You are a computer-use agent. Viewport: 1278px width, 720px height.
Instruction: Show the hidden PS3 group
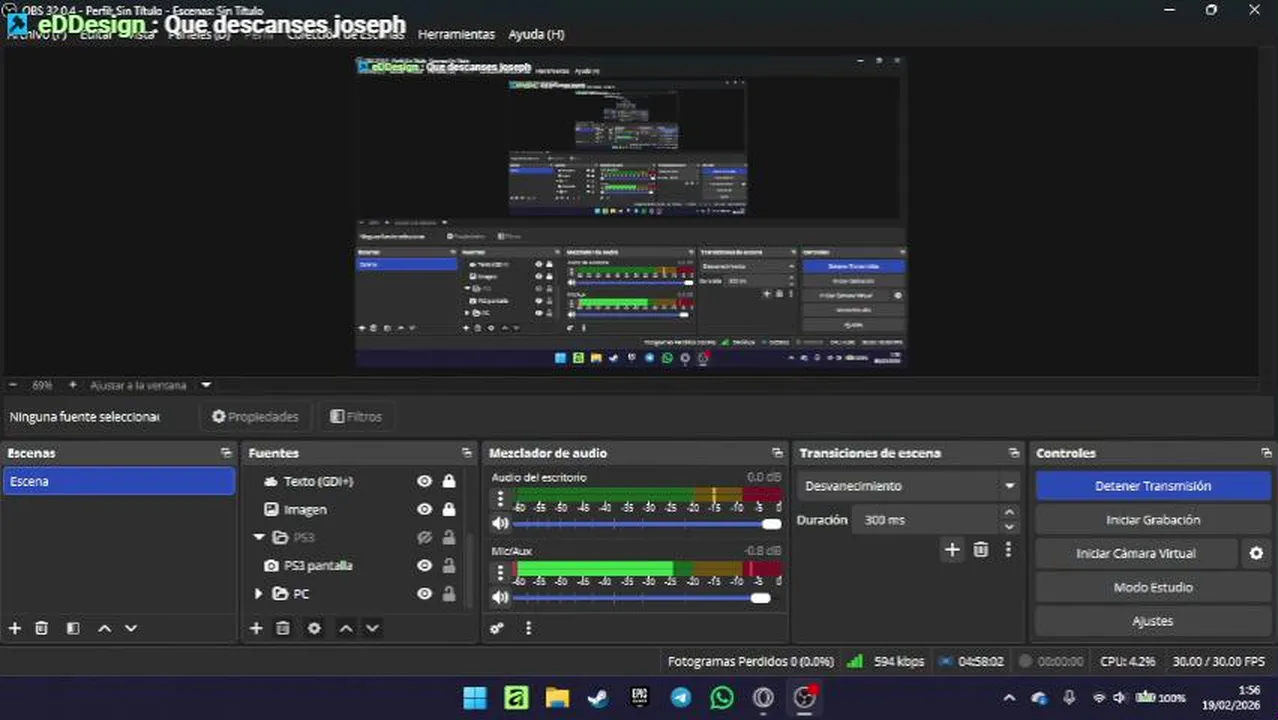coord(425,537)
